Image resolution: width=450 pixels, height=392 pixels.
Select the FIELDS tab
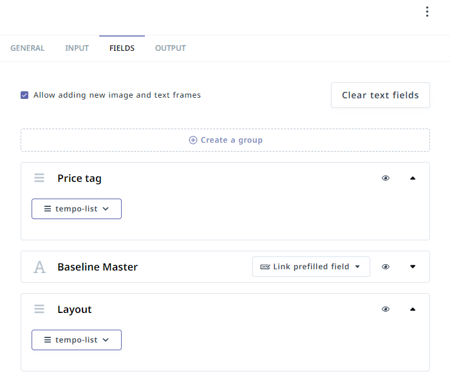point(122,48)
